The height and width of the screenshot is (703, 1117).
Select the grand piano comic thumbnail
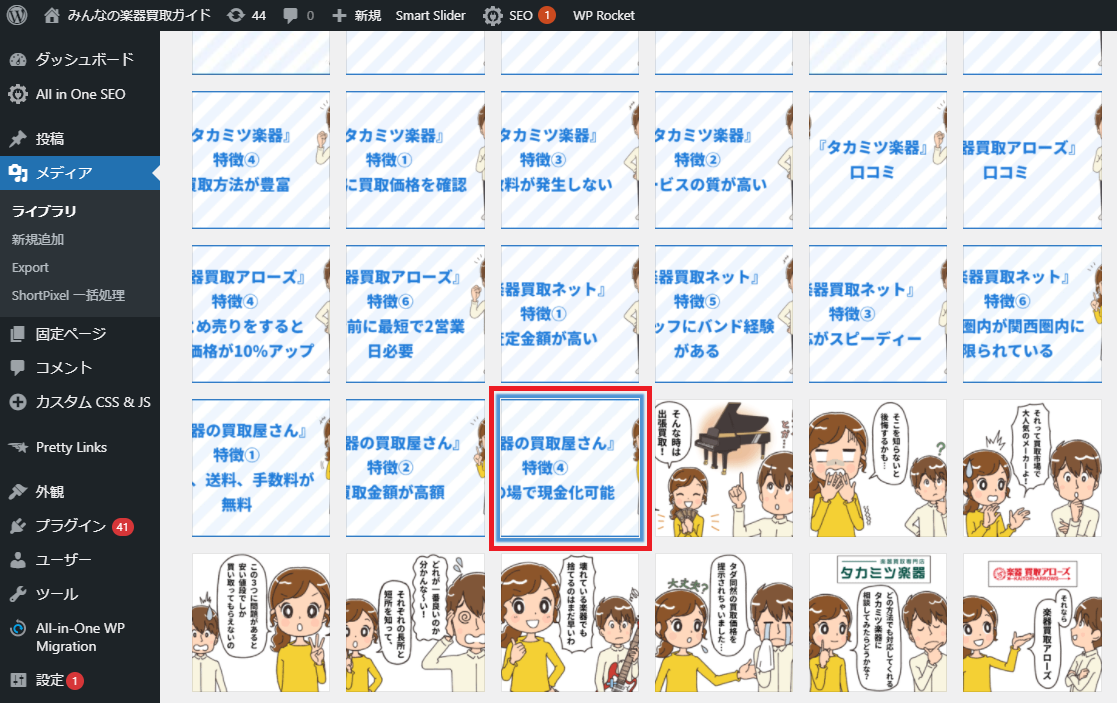724,468
